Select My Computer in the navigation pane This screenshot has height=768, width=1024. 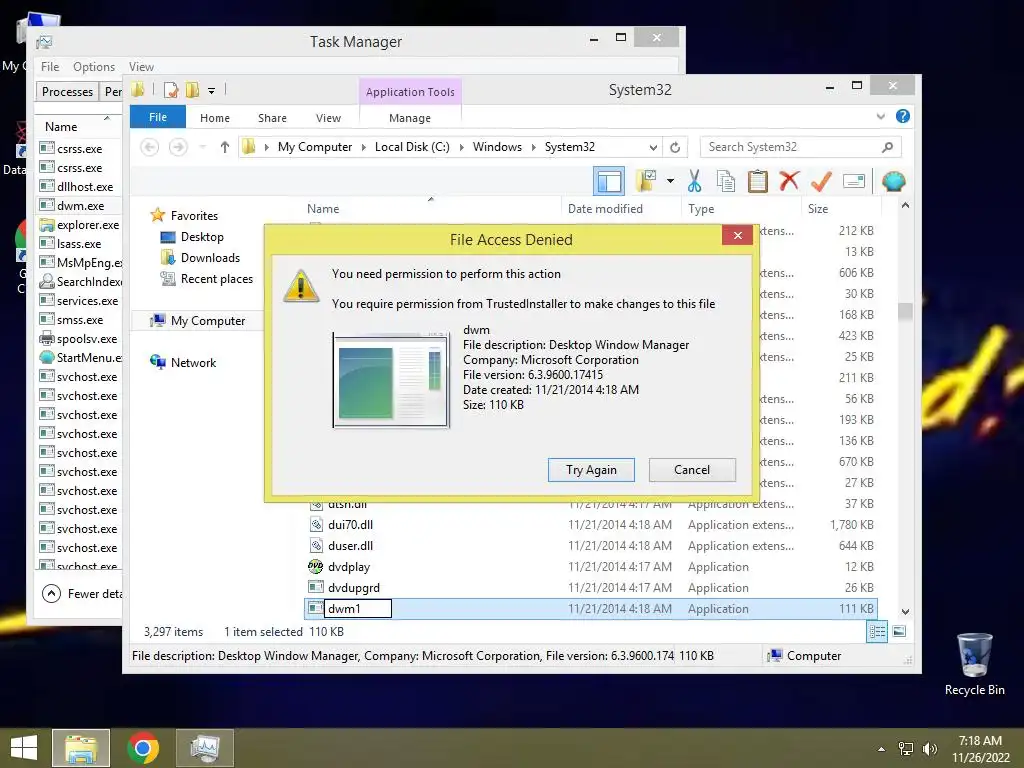(208, 321)
